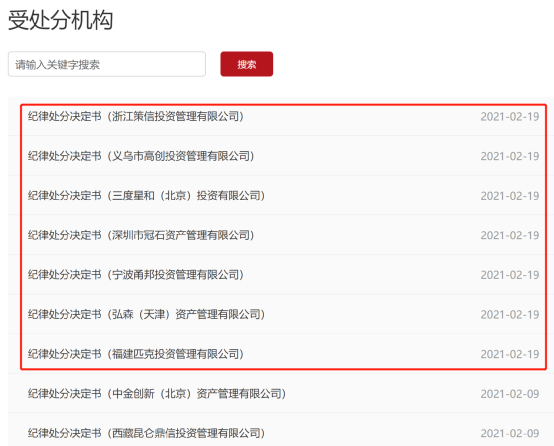Click the keyword search input field
This screenshot has width=554, height=446.
click(107, 64)
